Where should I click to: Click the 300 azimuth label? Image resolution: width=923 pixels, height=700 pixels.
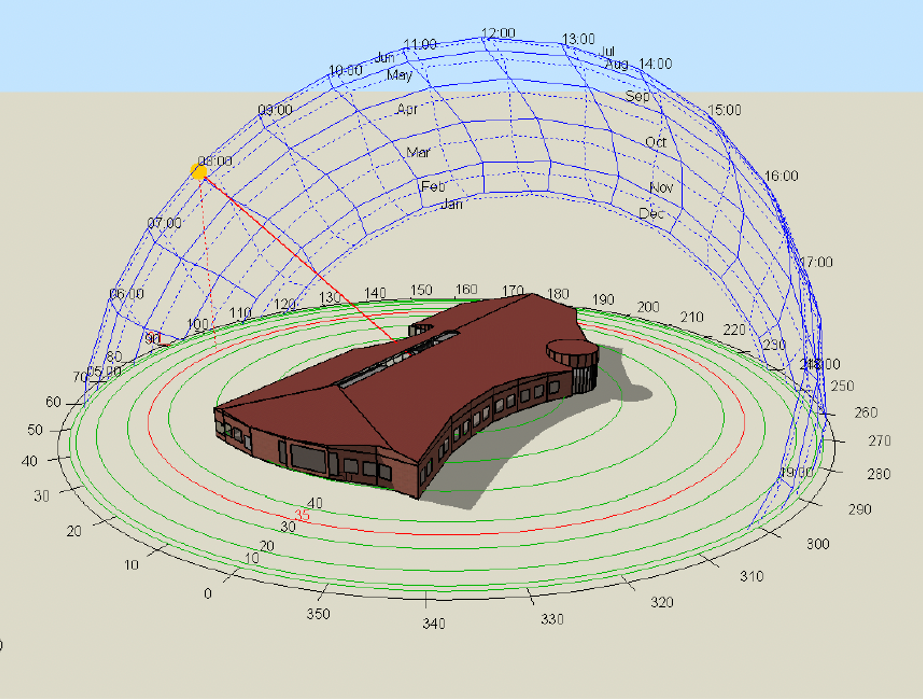(818, 544)
